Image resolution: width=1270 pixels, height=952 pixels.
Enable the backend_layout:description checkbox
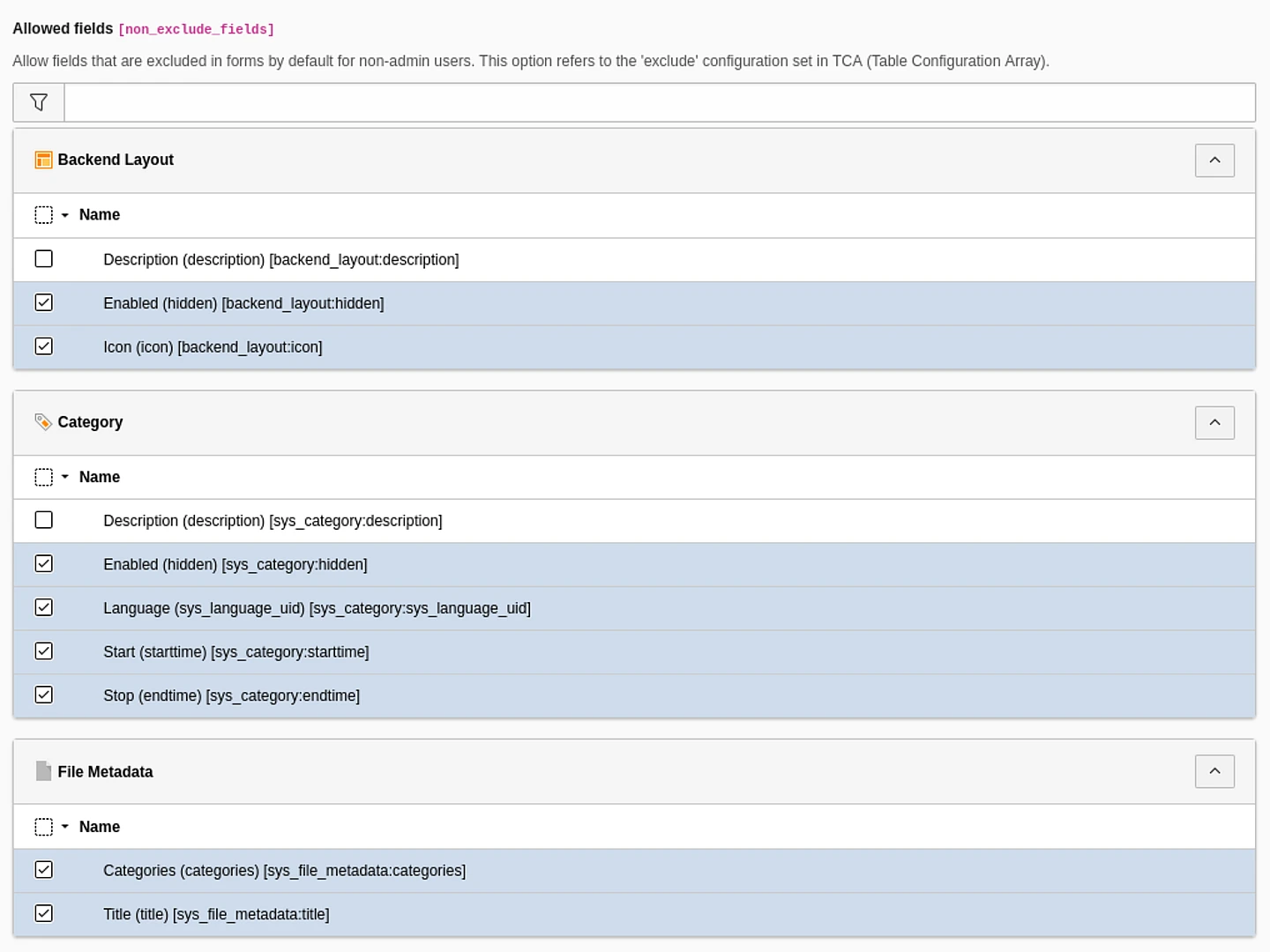(43, 259)
